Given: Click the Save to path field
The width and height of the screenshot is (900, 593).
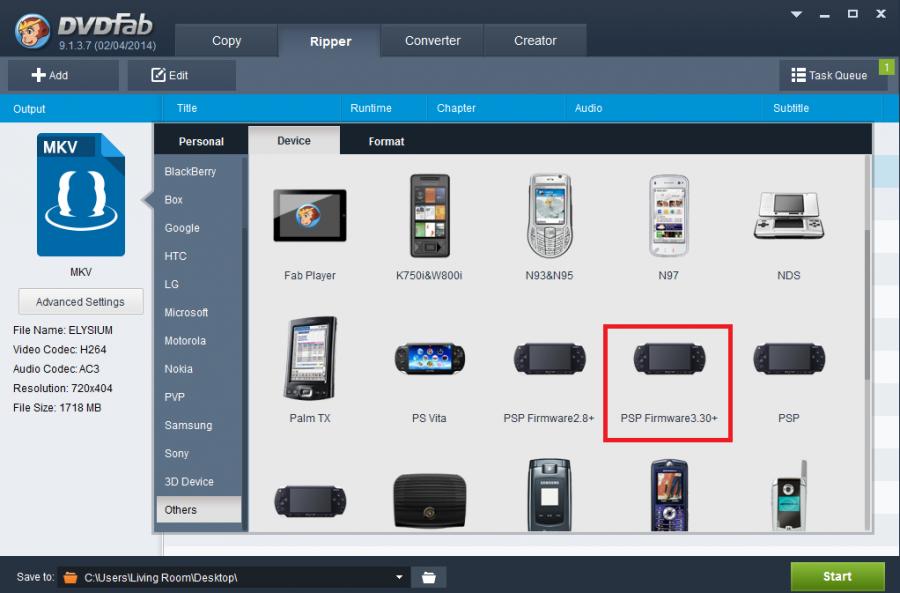Looking at the screenshot, I should [234, 577].
